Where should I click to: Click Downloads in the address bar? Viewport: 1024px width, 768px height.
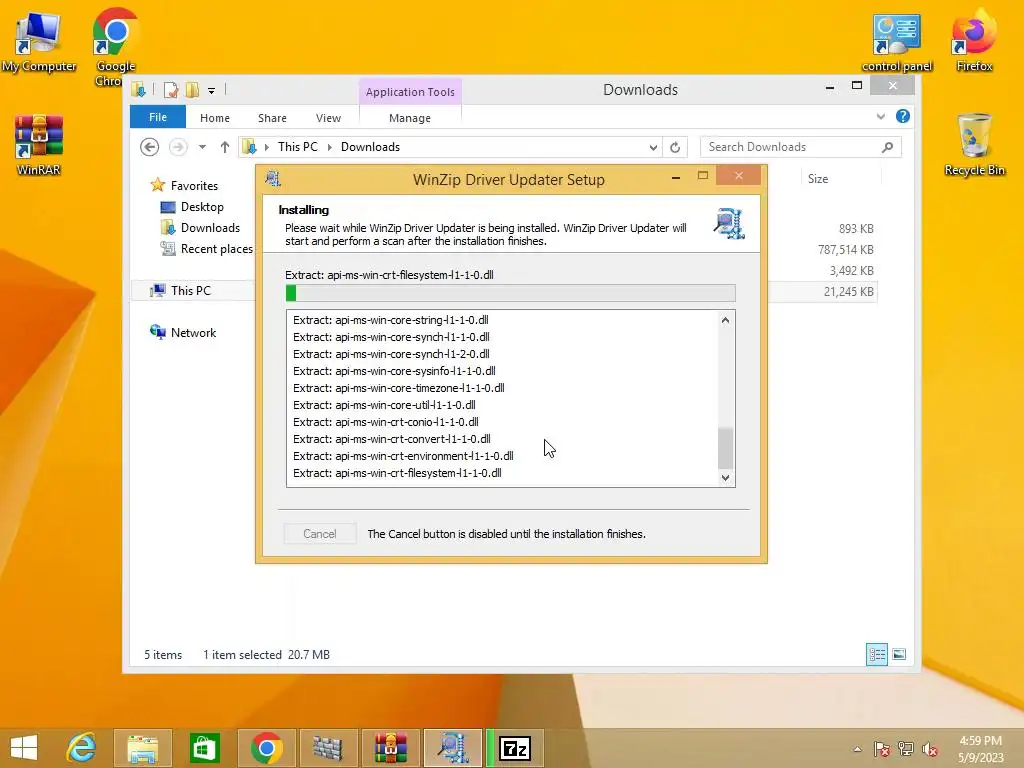point(370,147)
